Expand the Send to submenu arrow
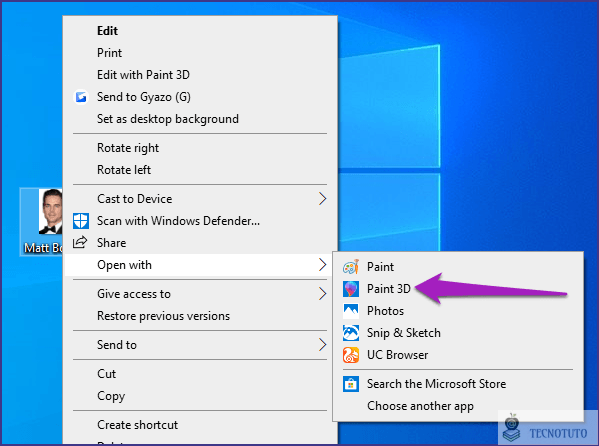 point(322,345)
